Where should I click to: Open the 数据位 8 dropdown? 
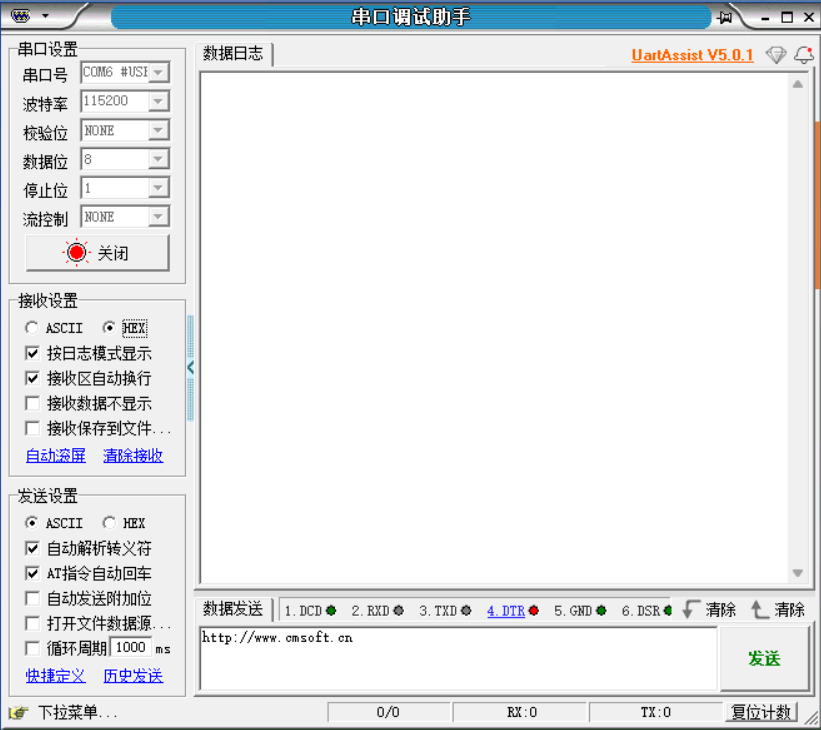[x=158, y=159]
